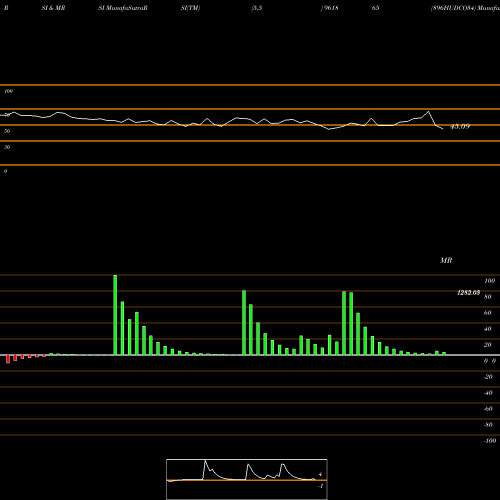500x500 pixels.
Task: Click the '-20' label on MR axis
Action: pos(488,377)
